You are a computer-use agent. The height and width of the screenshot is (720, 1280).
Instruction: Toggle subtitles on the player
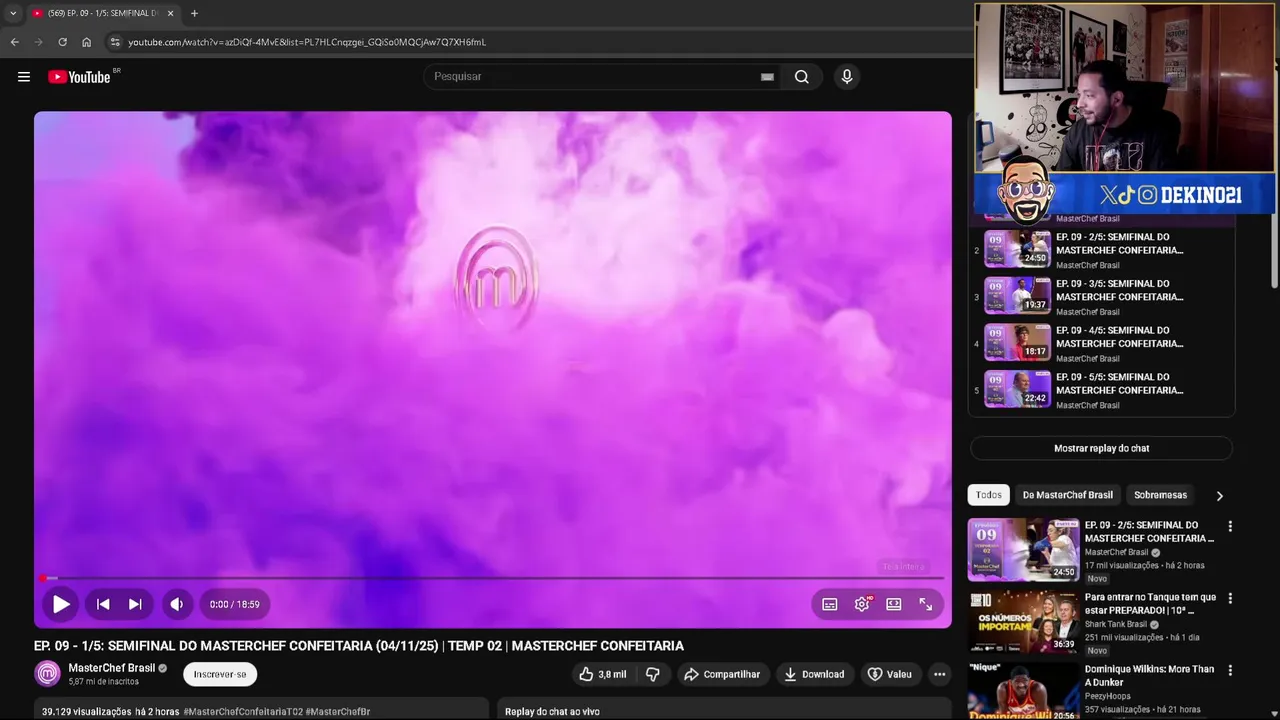[830, 604]
